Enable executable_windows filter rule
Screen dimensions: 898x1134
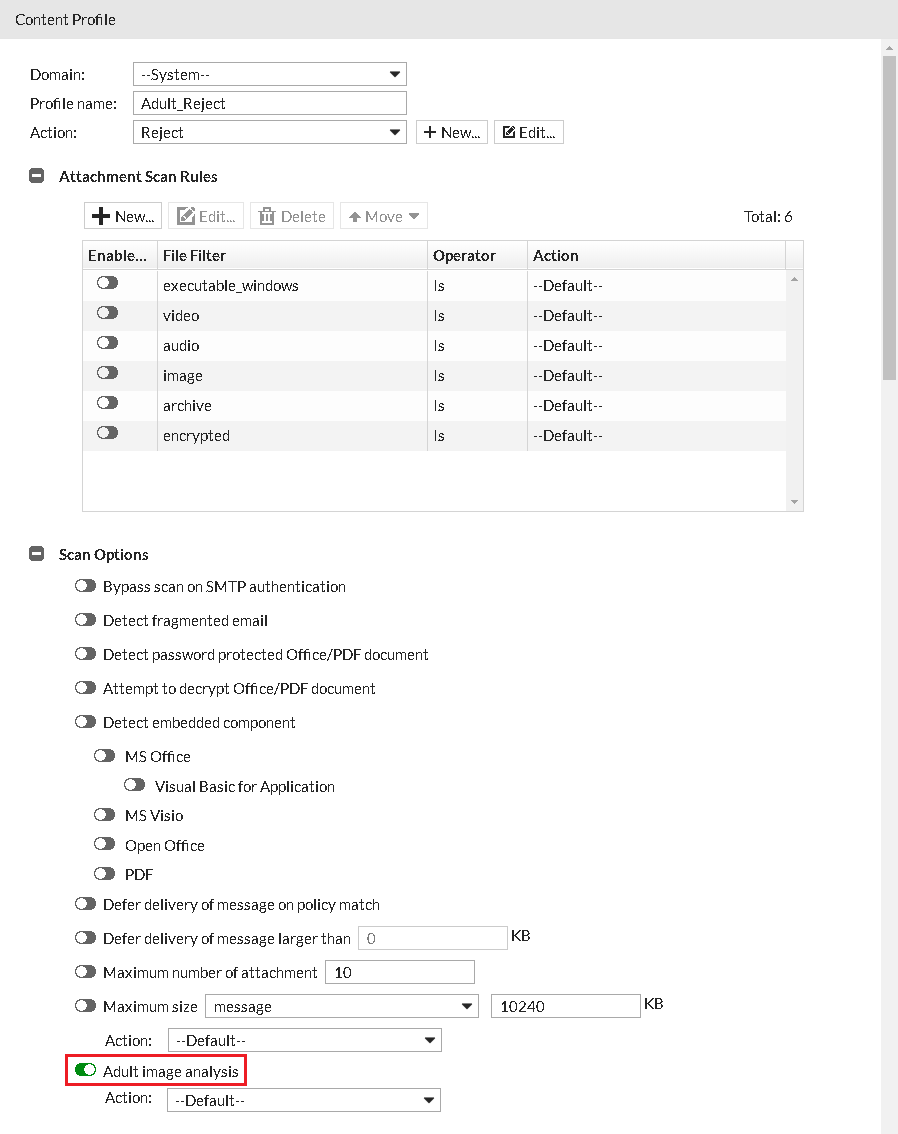(107, 284)
